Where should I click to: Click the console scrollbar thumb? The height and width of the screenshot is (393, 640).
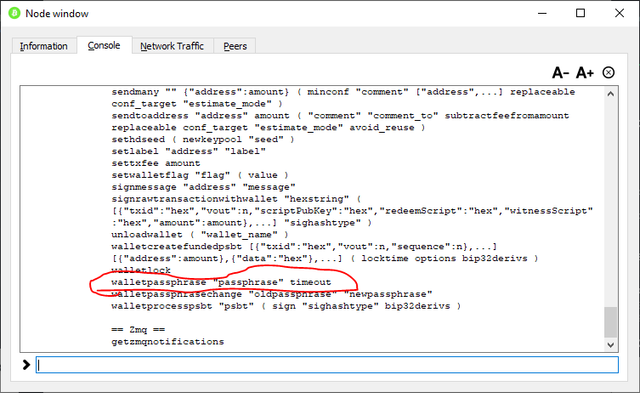[x=611, y=322]
